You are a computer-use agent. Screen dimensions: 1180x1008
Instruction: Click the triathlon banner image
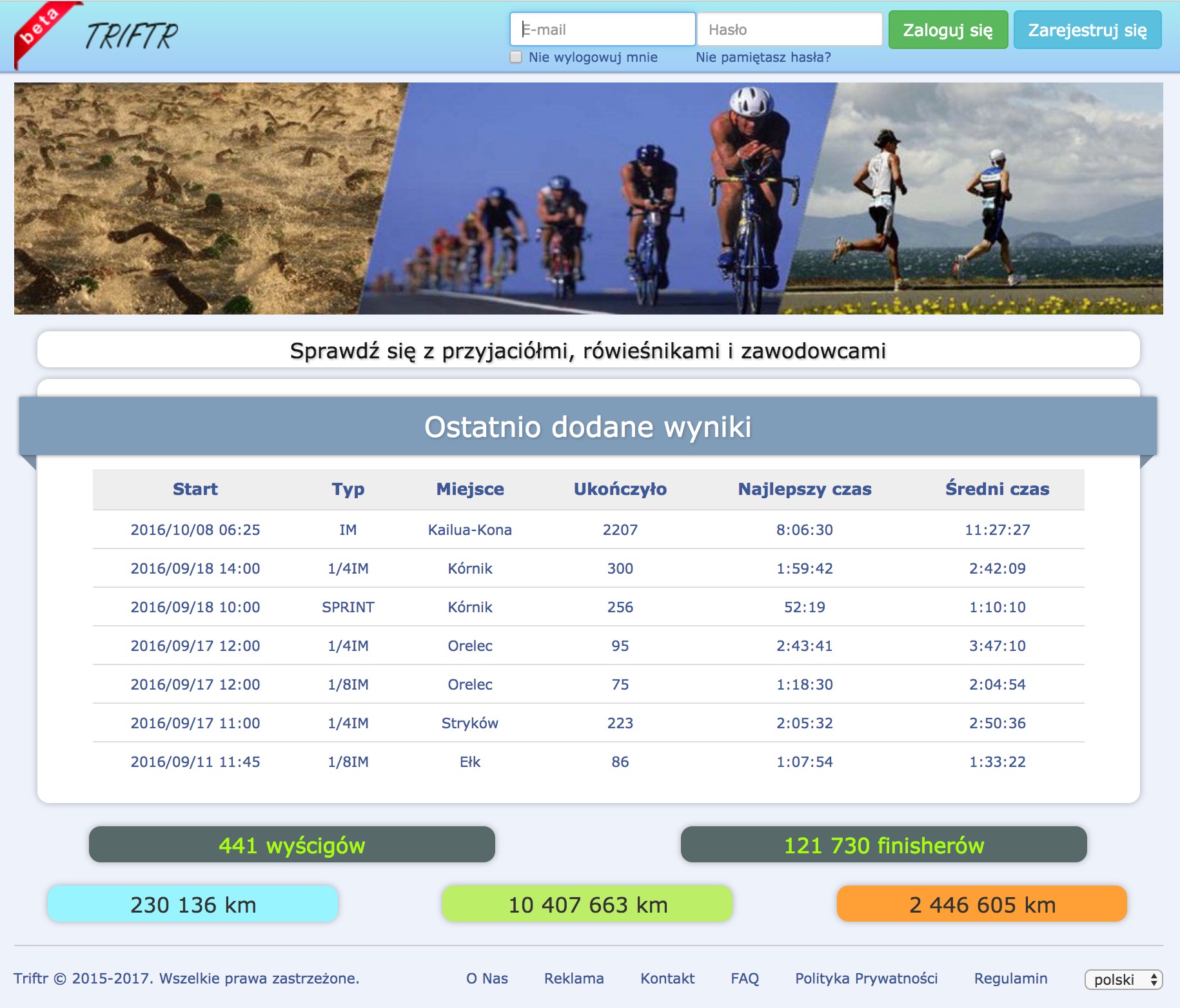(588, 199)
